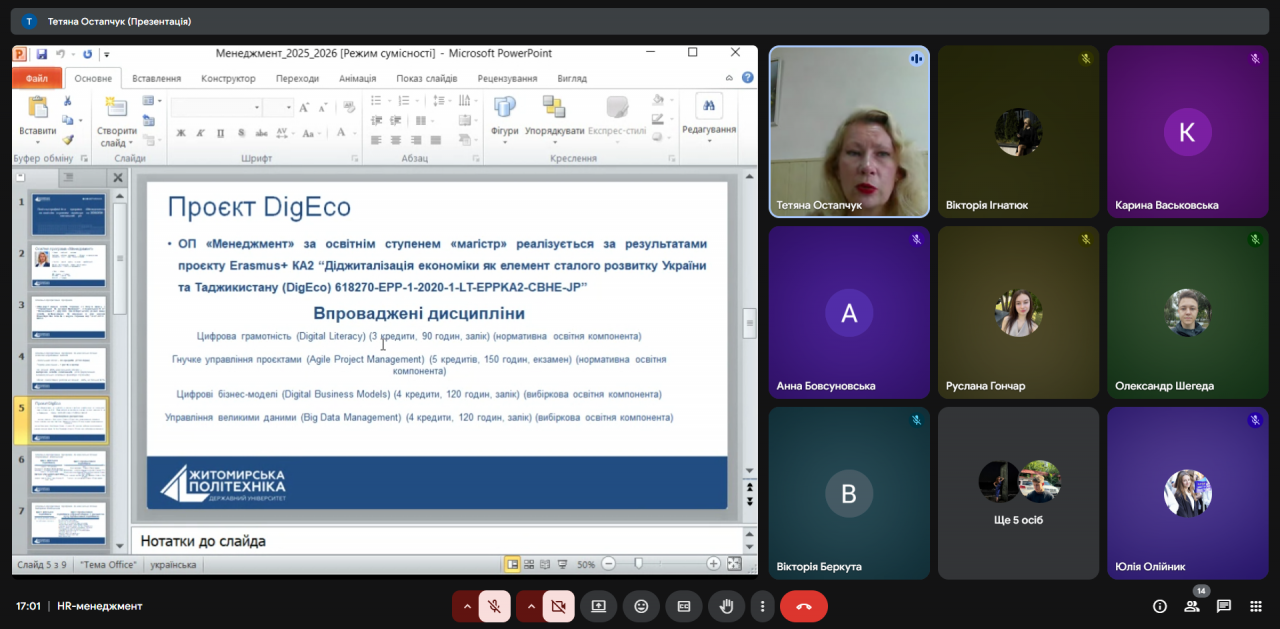Show the participants list people icon
The width and height of the screenshot is (1280, 629).
click(x=1192, y=606)
